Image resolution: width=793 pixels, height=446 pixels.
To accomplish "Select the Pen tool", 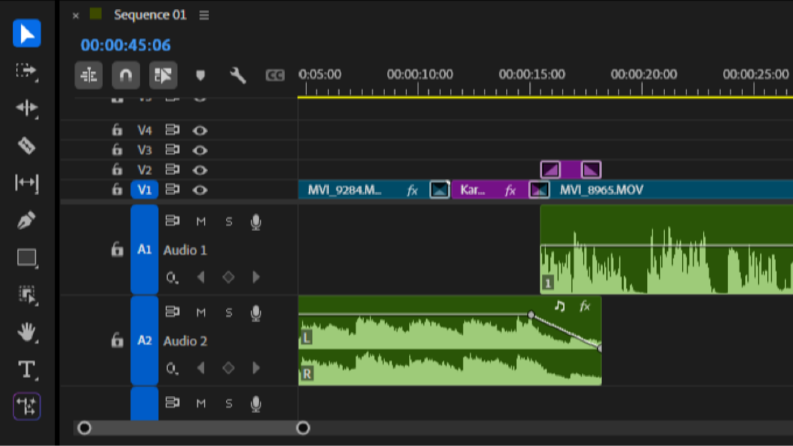I will [26, 220].
